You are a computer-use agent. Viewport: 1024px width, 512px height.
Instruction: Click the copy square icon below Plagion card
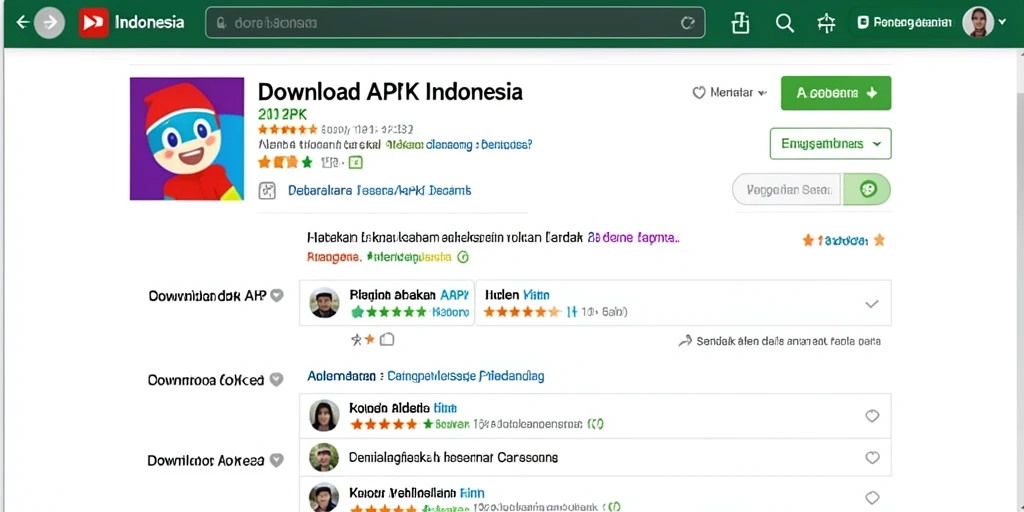point(387,339)
